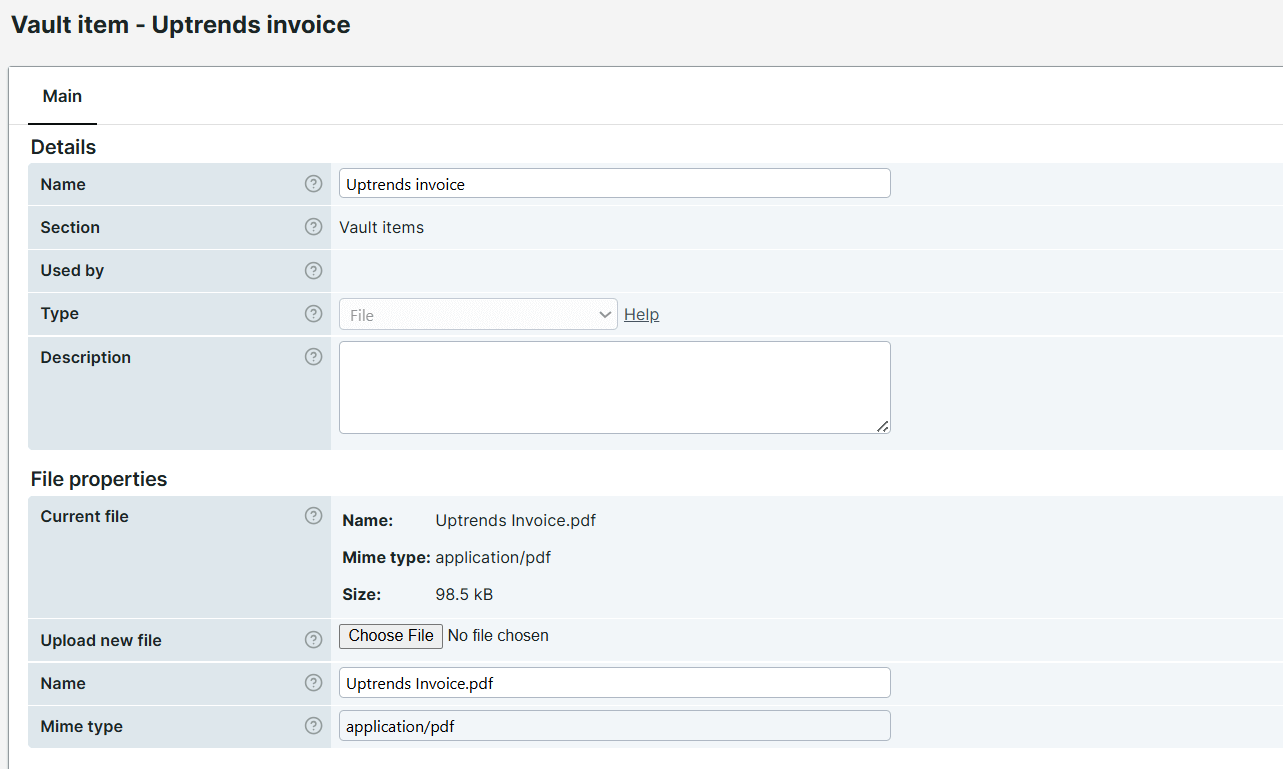Viewport: 1283px width, 769px height.
Task: Click inside the empty Description text area
Action: coord(614,387)
